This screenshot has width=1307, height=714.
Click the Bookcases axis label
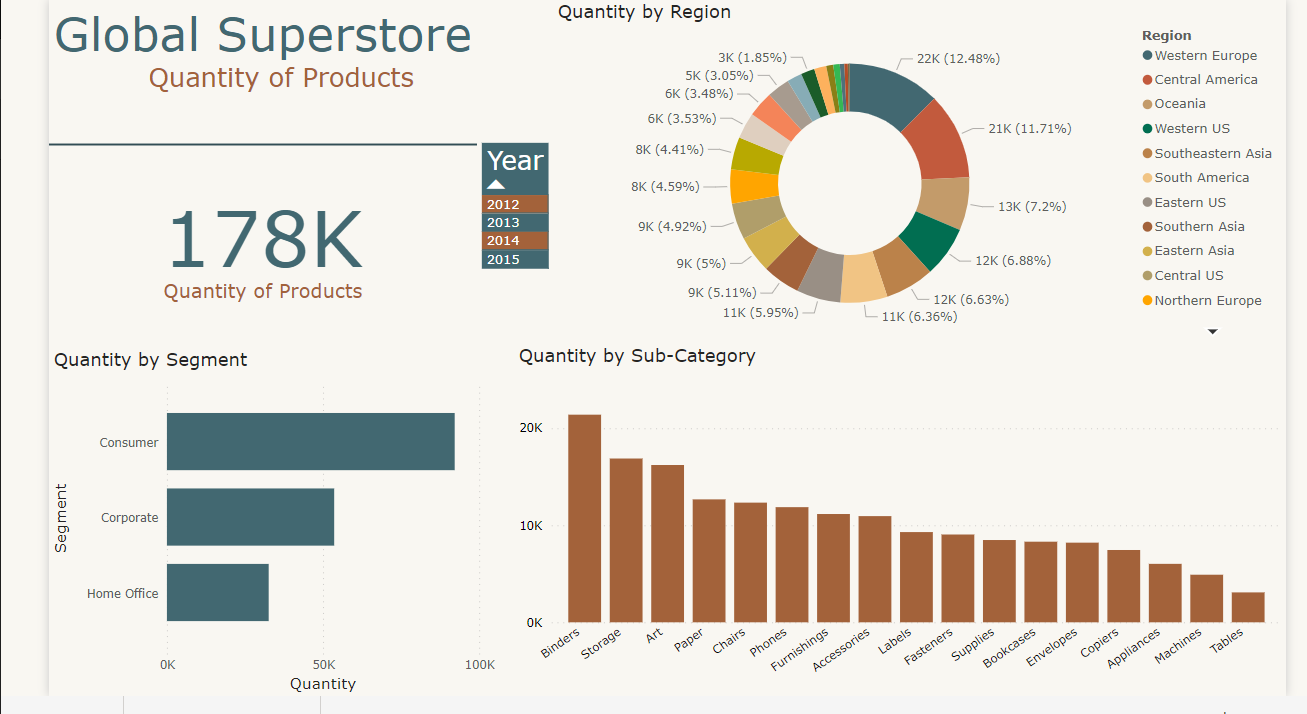point(1010,649)
